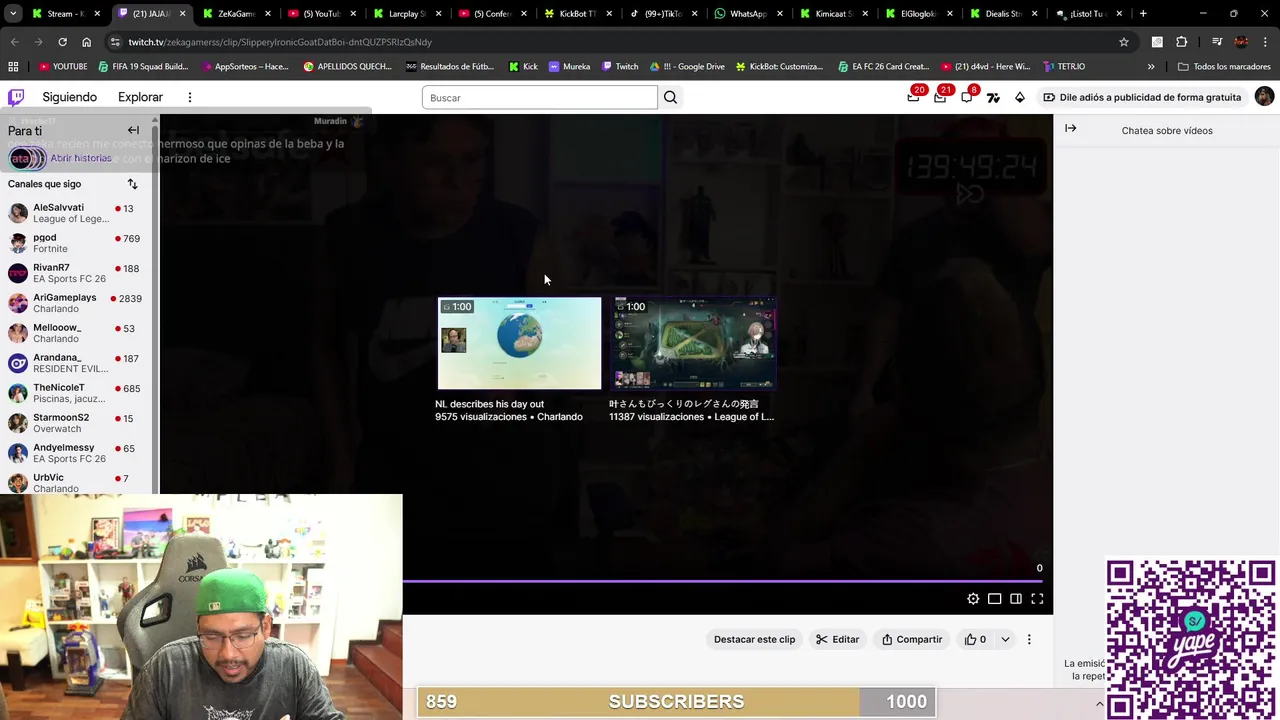Switch to the WhatsApp browser tab

click(747, 14)
